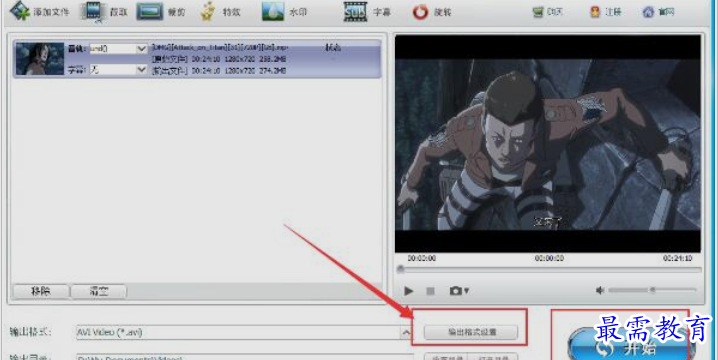The image size is (718, 360).
Task: Open the SUB subtitle (字幕) tool
Action: pos(355,11)
